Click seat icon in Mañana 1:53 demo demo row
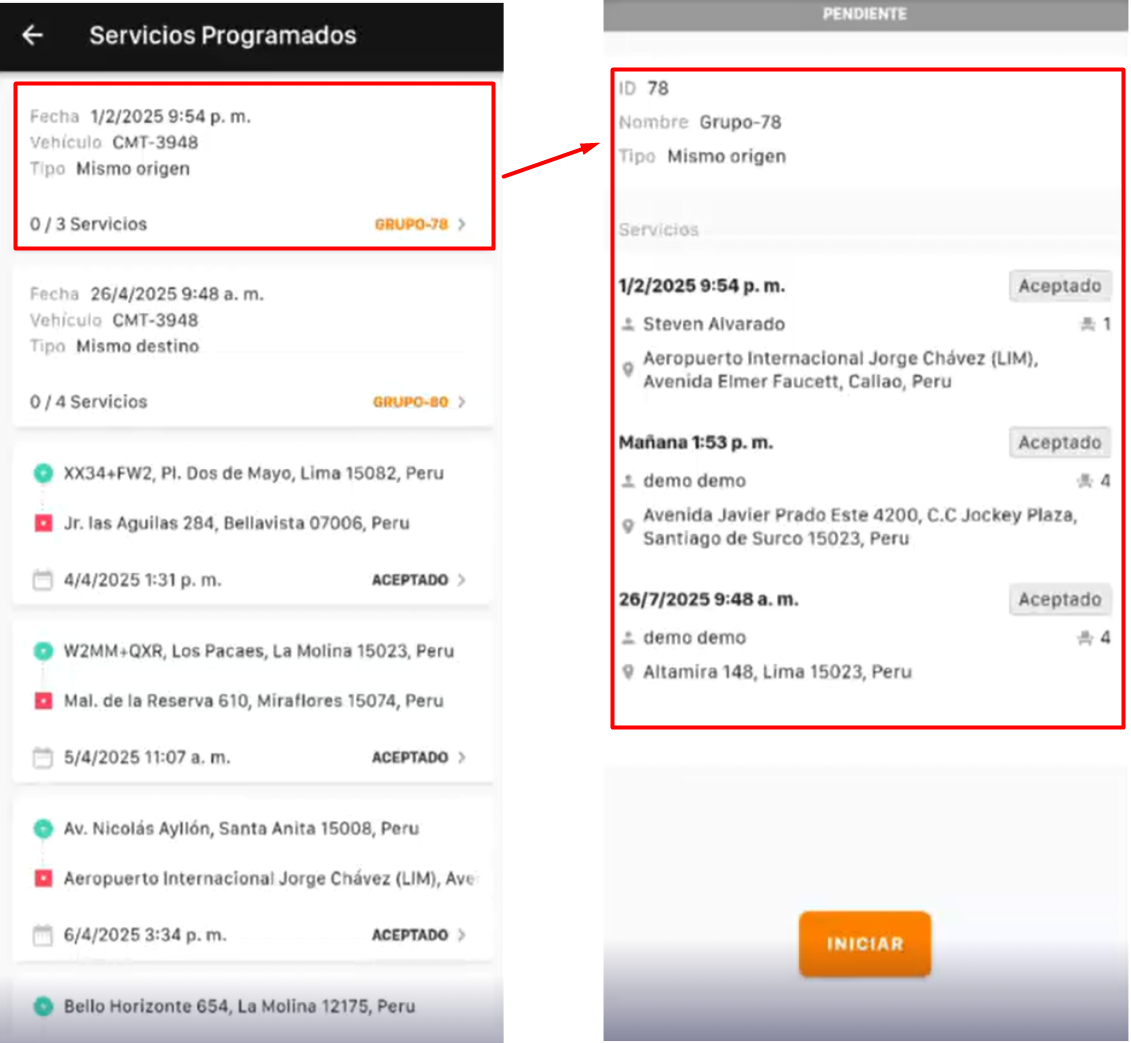Screen dimensions: 1131x1043 (1085, 481)
